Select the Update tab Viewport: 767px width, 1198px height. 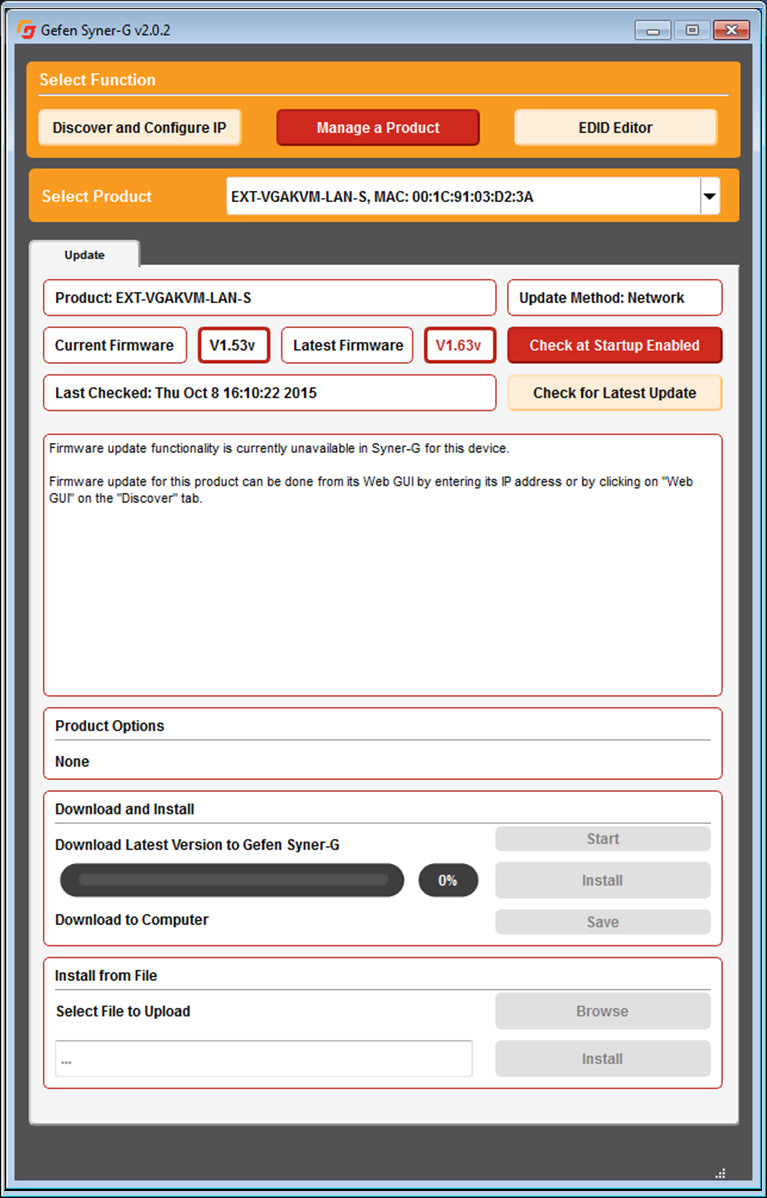[85, 255]
